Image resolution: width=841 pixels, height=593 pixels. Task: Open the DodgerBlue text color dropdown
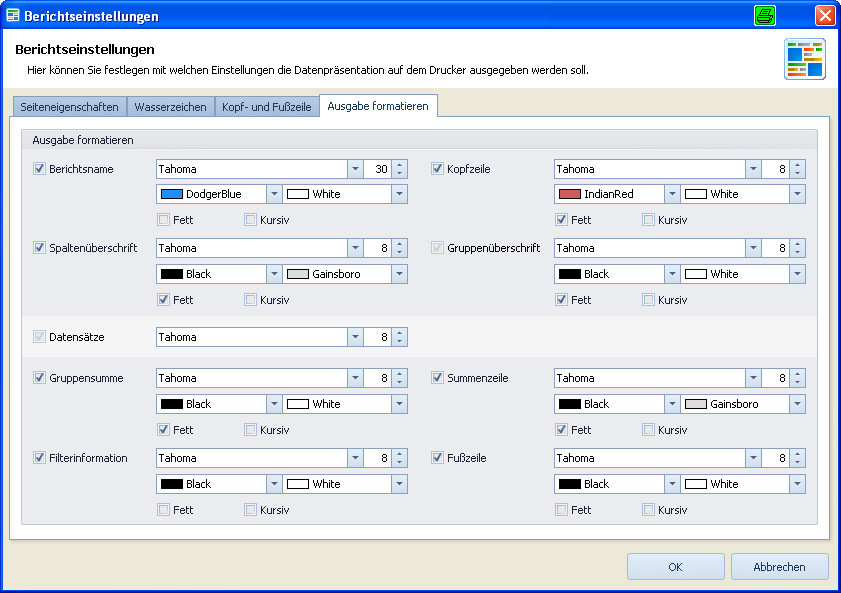(274, 194)
